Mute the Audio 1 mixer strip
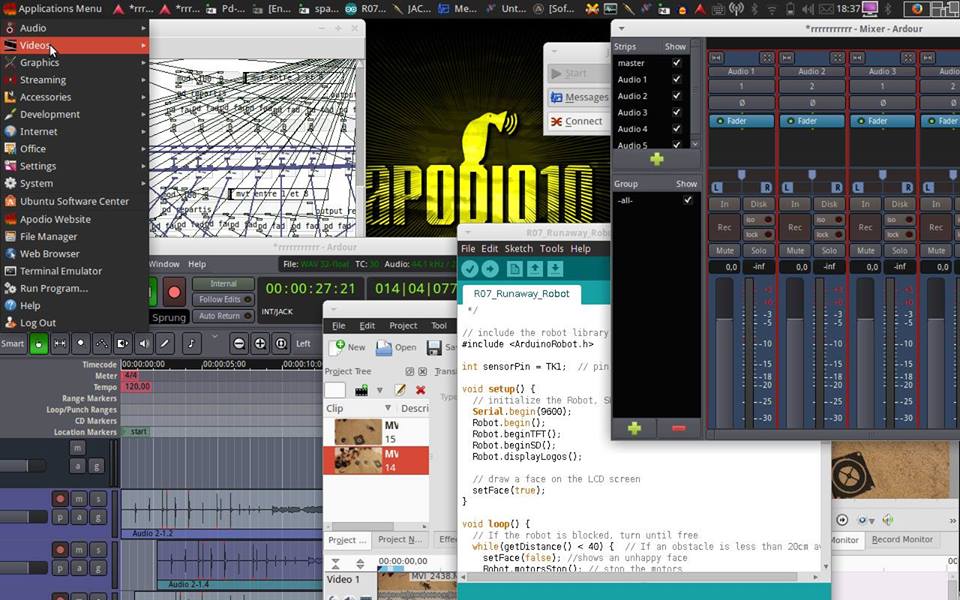 coord(725,250)
